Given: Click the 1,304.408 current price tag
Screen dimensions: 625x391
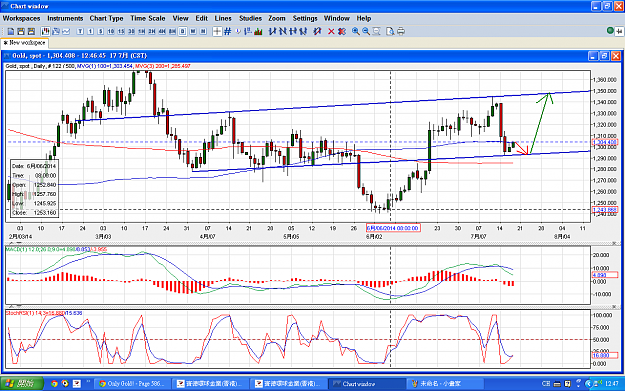Looking at the screenshot, I should (x=605, y=142).
